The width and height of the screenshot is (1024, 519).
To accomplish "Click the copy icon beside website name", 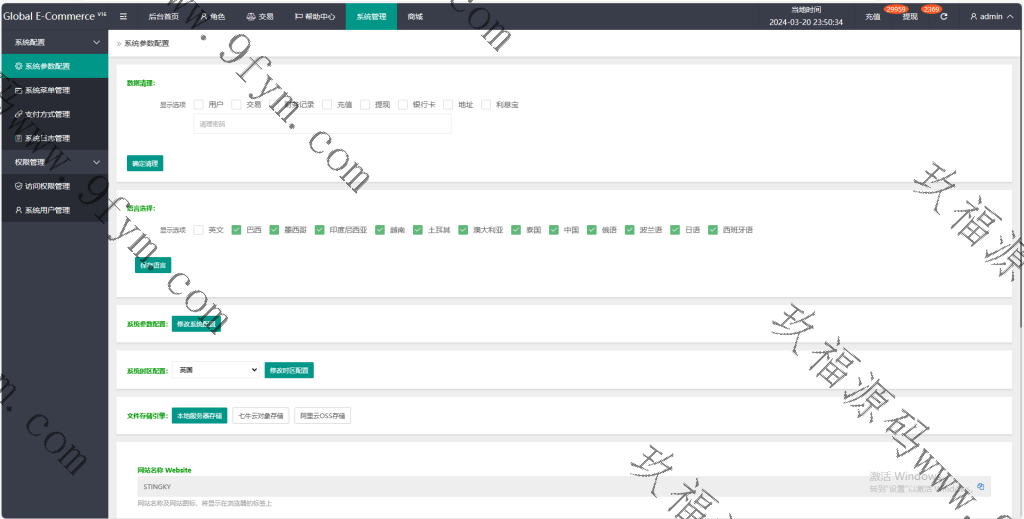I will click(981, 486).
